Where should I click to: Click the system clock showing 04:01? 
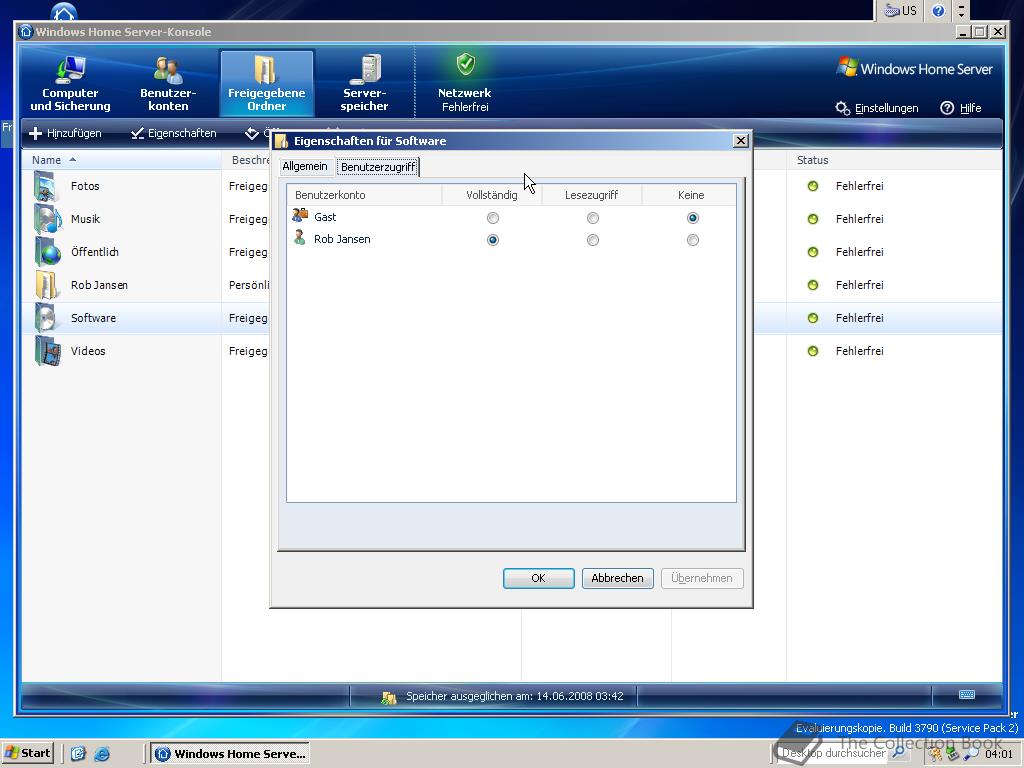click(999, 754)
